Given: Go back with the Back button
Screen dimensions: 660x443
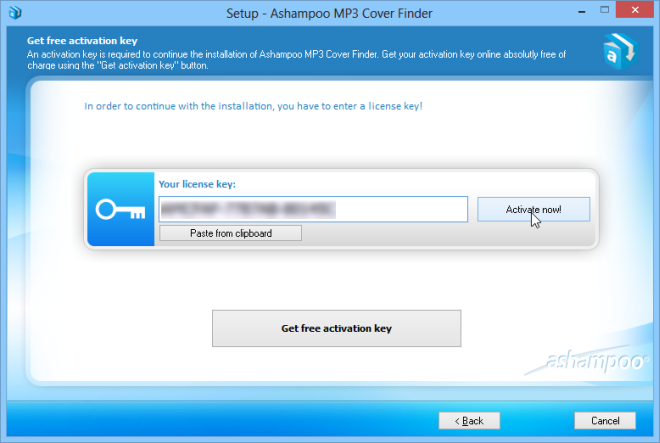Looking at the screenshot, I should pyautogui.click(x=469, y=421).
